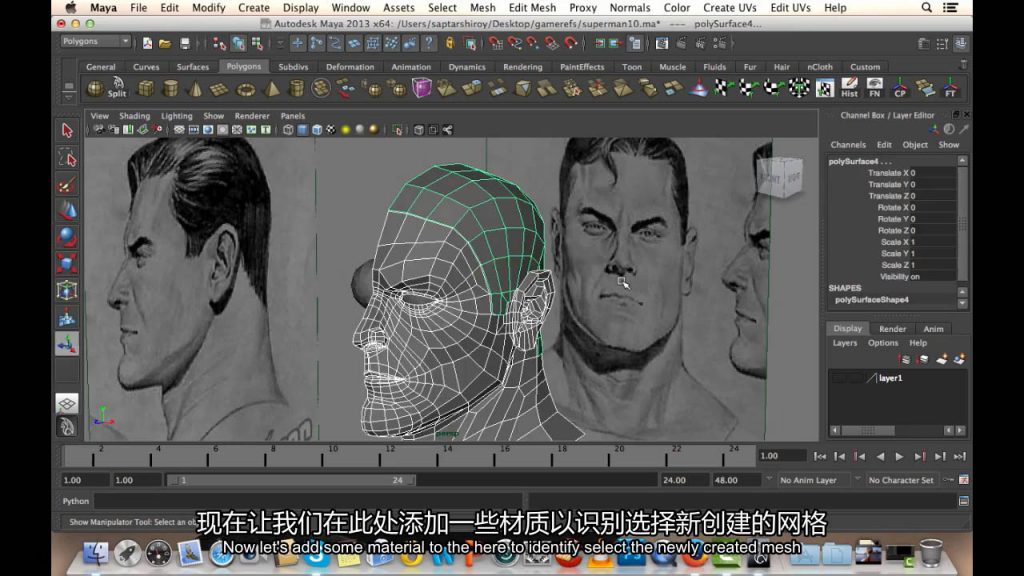Screen dimensions: 1024x576
Task: Select the Rotate tool sphere icon
Action: click(x=67, y=236)
